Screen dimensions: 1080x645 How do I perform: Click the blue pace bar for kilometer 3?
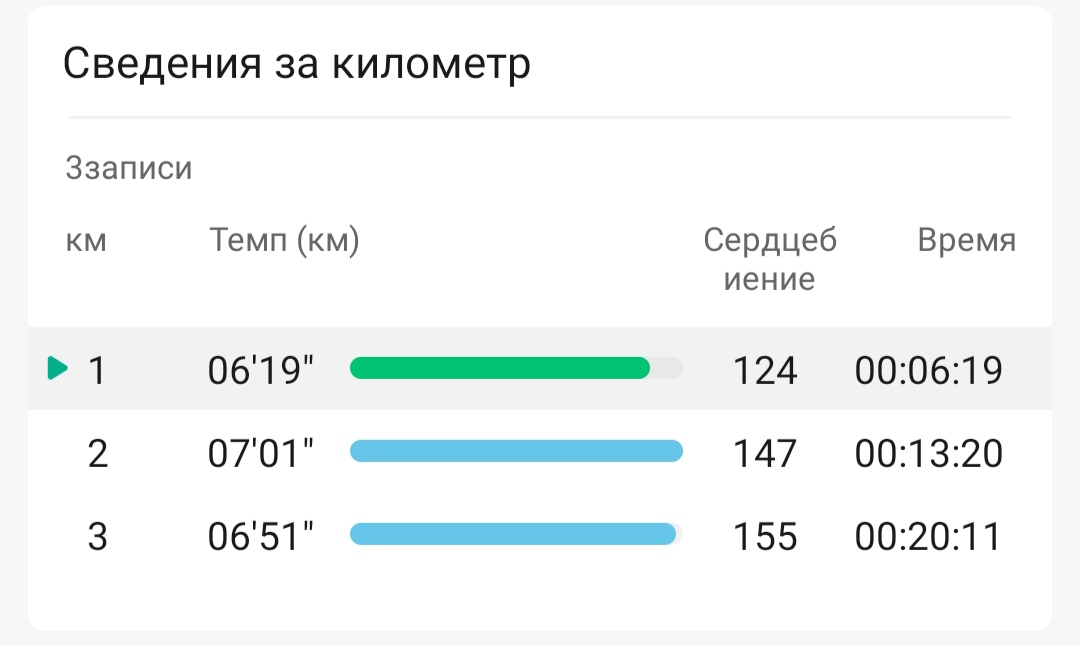pyautogui.click(x=513, y=533)
